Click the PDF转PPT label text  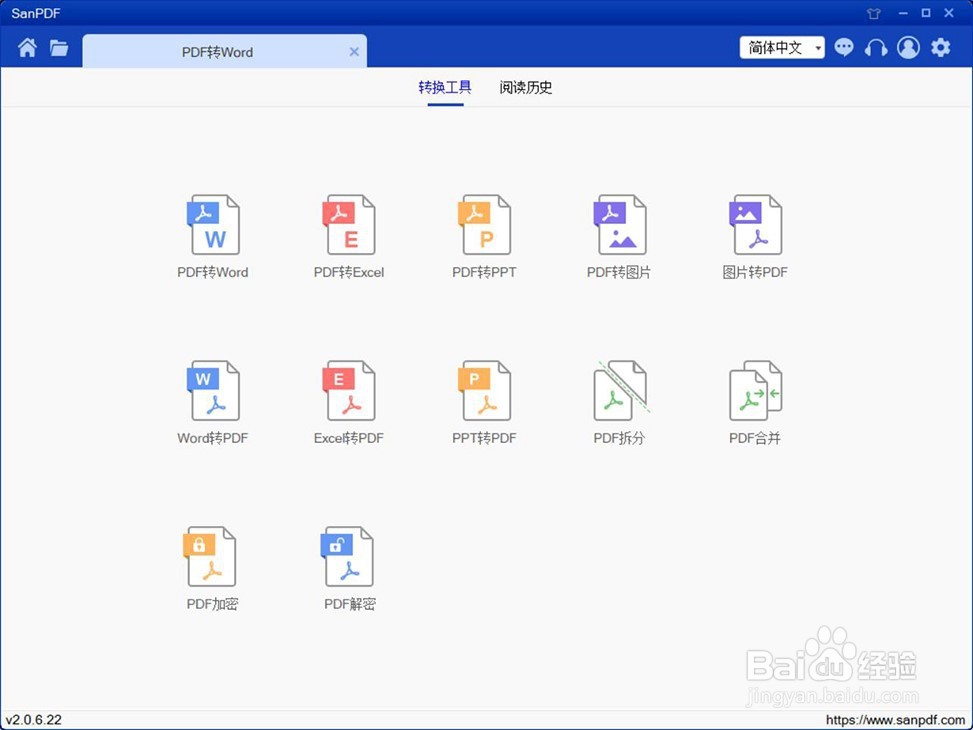point(484,273)
